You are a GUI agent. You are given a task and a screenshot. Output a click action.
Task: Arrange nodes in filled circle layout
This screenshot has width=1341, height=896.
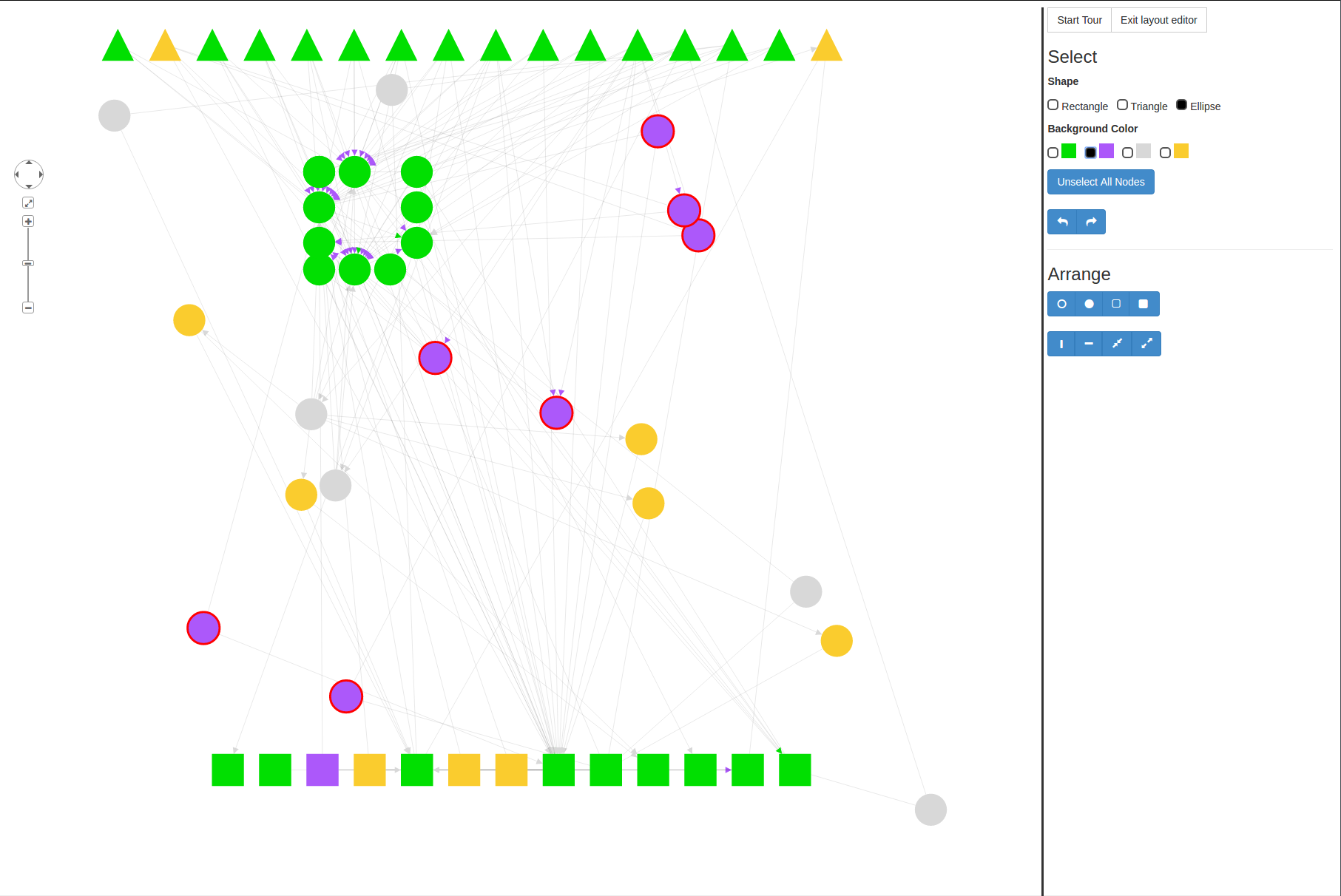[1089, 304]
